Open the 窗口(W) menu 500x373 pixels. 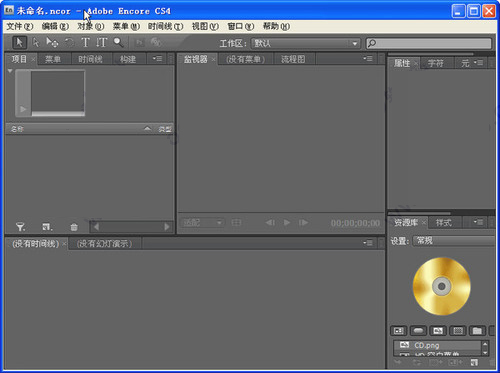pyautogui.click(x=241, y=26)
